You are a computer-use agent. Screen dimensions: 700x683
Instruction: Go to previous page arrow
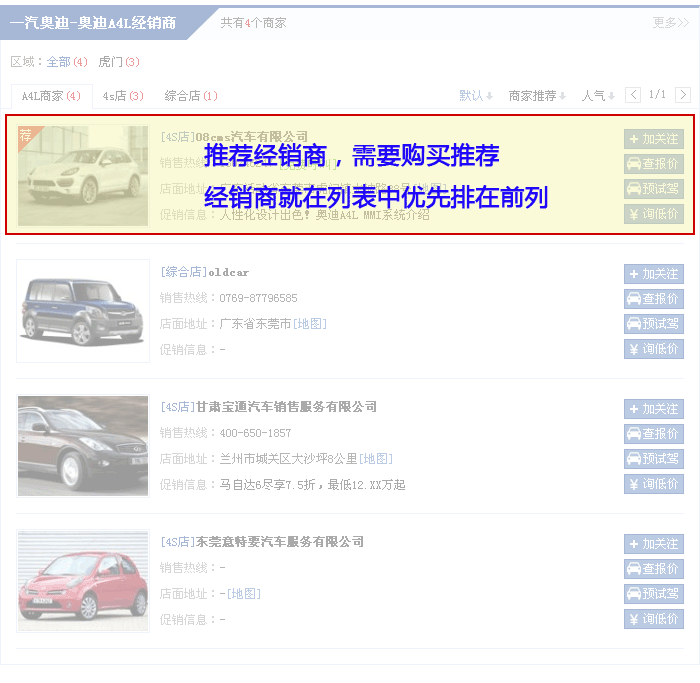click(633, 95)
